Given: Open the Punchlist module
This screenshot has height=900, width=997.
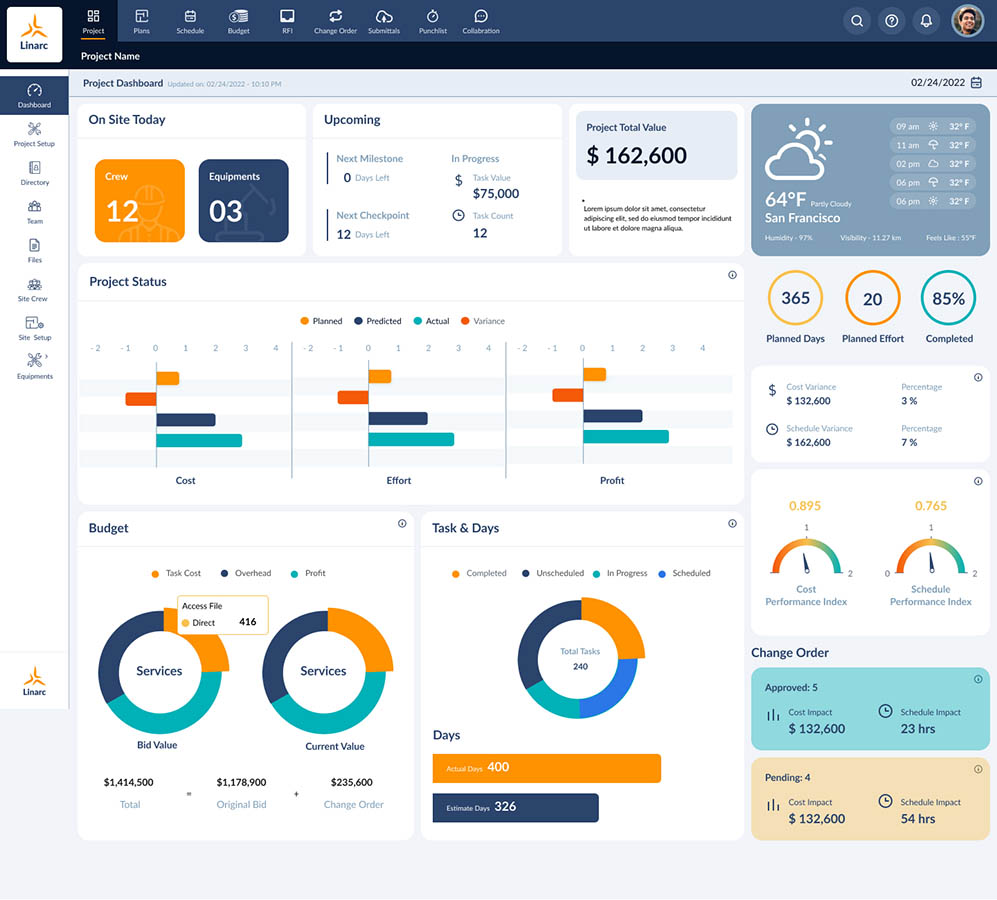Looking at the screenshot, I should (432, 21).
